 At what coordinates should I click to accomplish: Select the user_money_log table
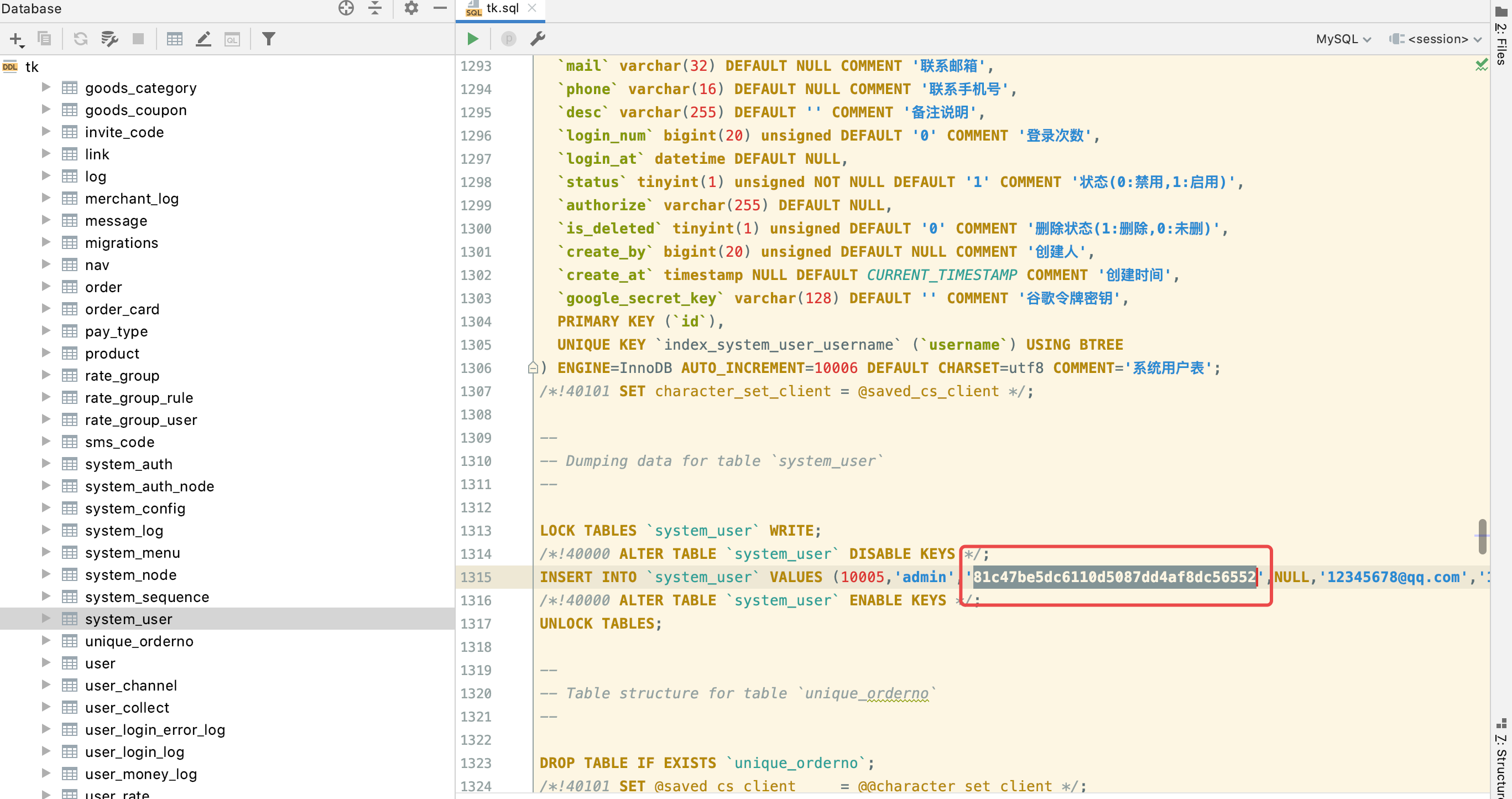141,774
